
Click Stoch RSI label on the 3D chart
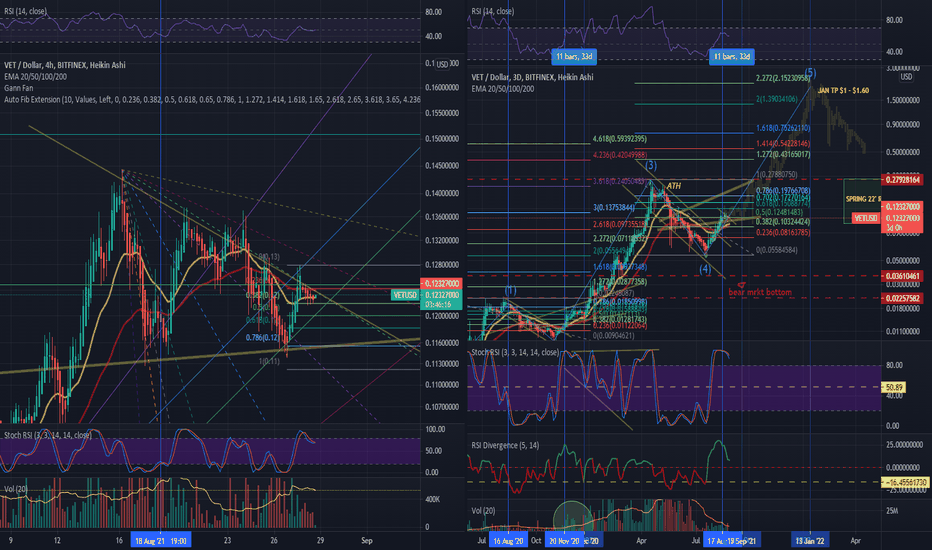pyautogui.click(x=515, y=352)
